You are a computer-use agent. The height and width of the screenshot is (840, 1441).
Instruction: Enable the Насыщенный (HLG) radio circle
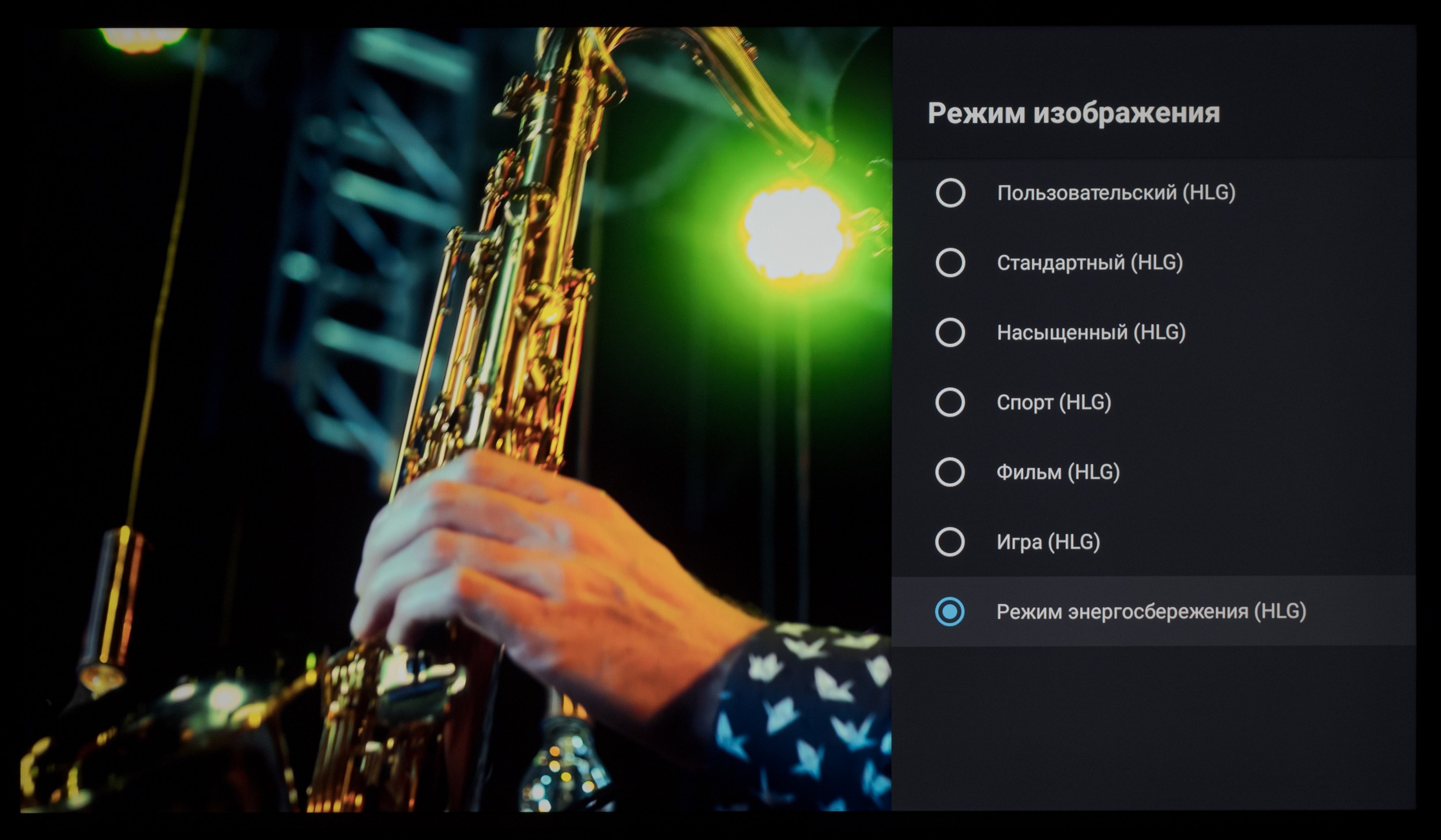950,332
